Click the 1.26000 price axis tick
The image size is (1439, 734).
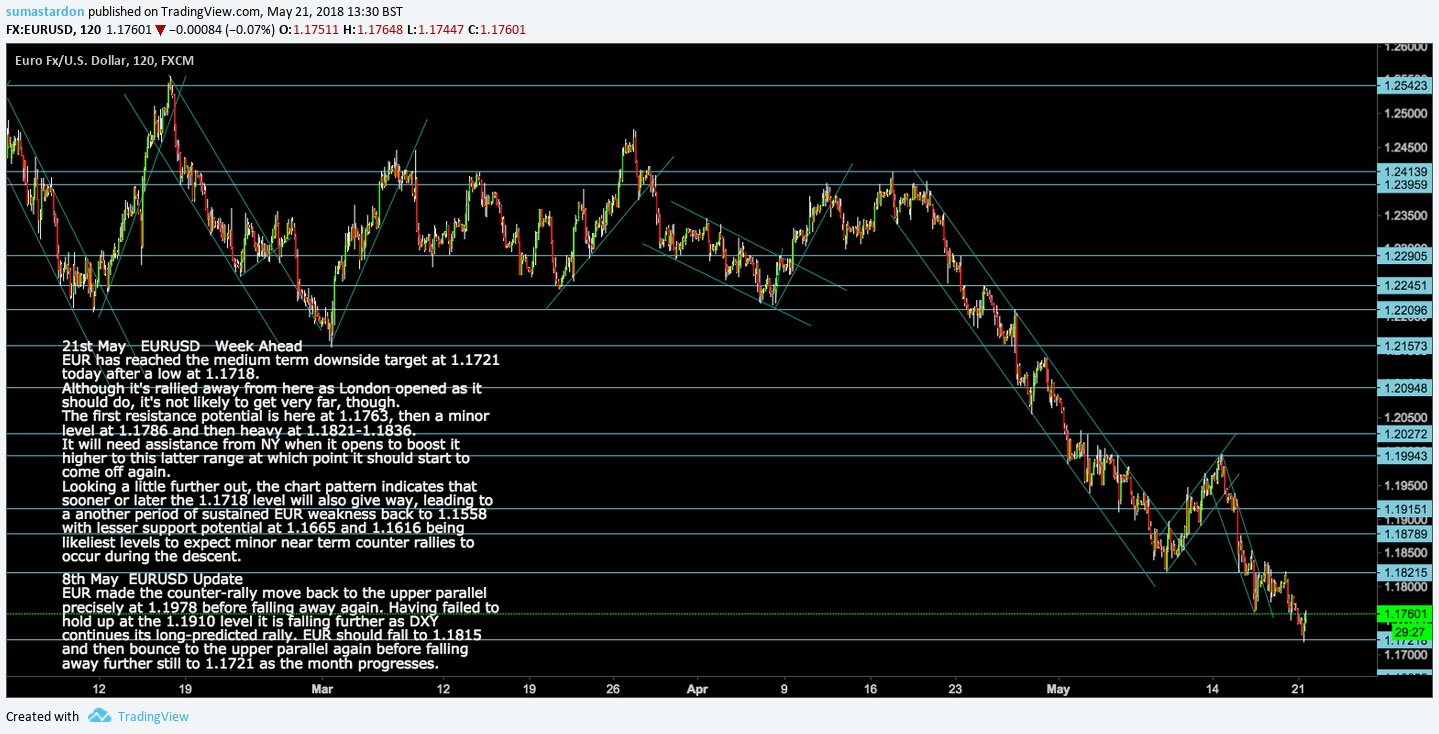tap(1405, 47)
